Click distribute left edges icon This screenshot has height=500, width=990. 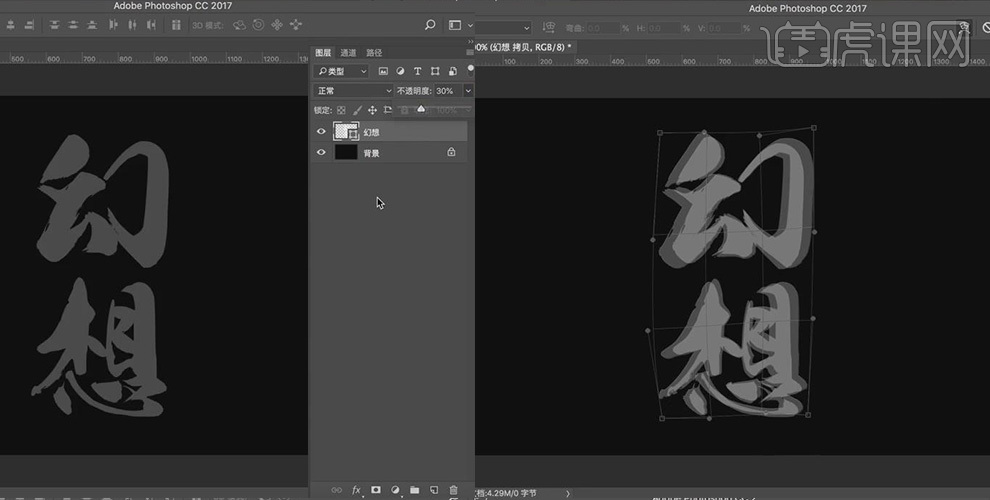point(114,25)
